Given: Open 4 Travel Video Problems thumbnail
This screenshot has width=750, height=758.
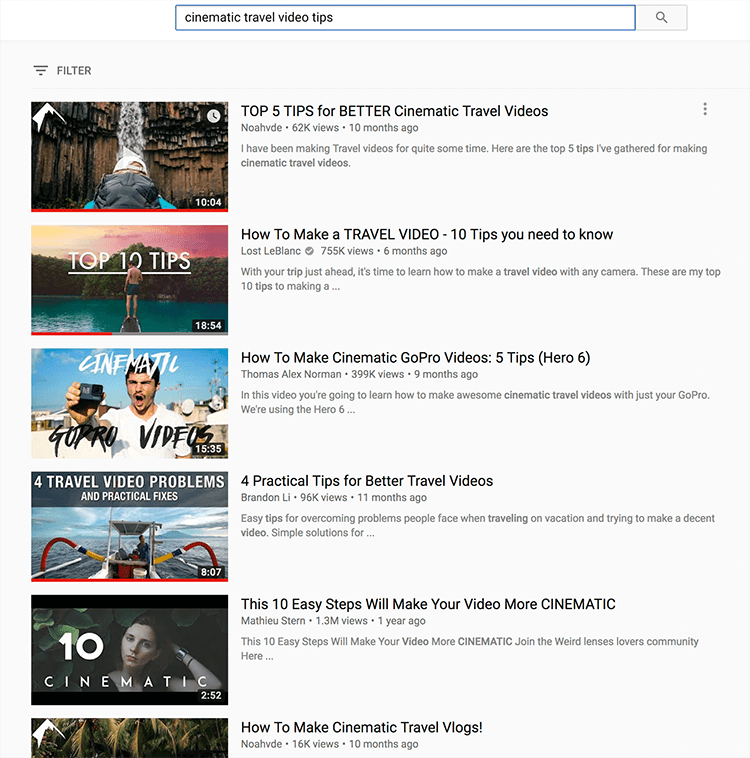Looking at the screenshot, I should 130,526.
